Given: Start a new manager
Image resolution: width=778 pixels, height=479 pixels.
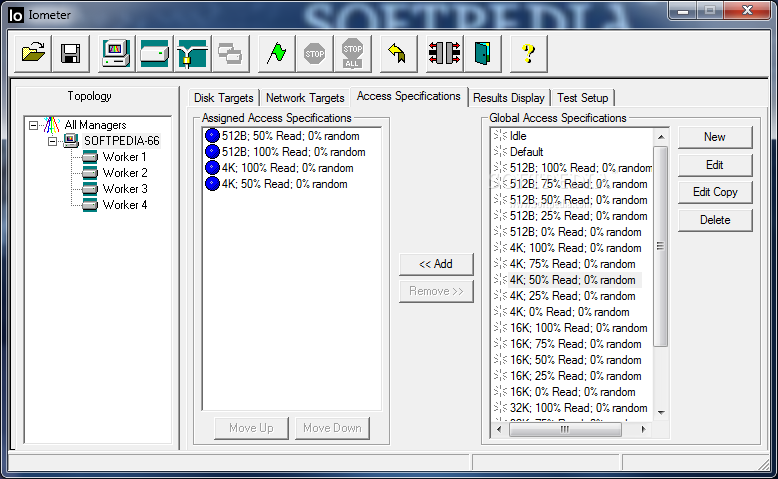Looking at the screenshot, I should point(116,54).
